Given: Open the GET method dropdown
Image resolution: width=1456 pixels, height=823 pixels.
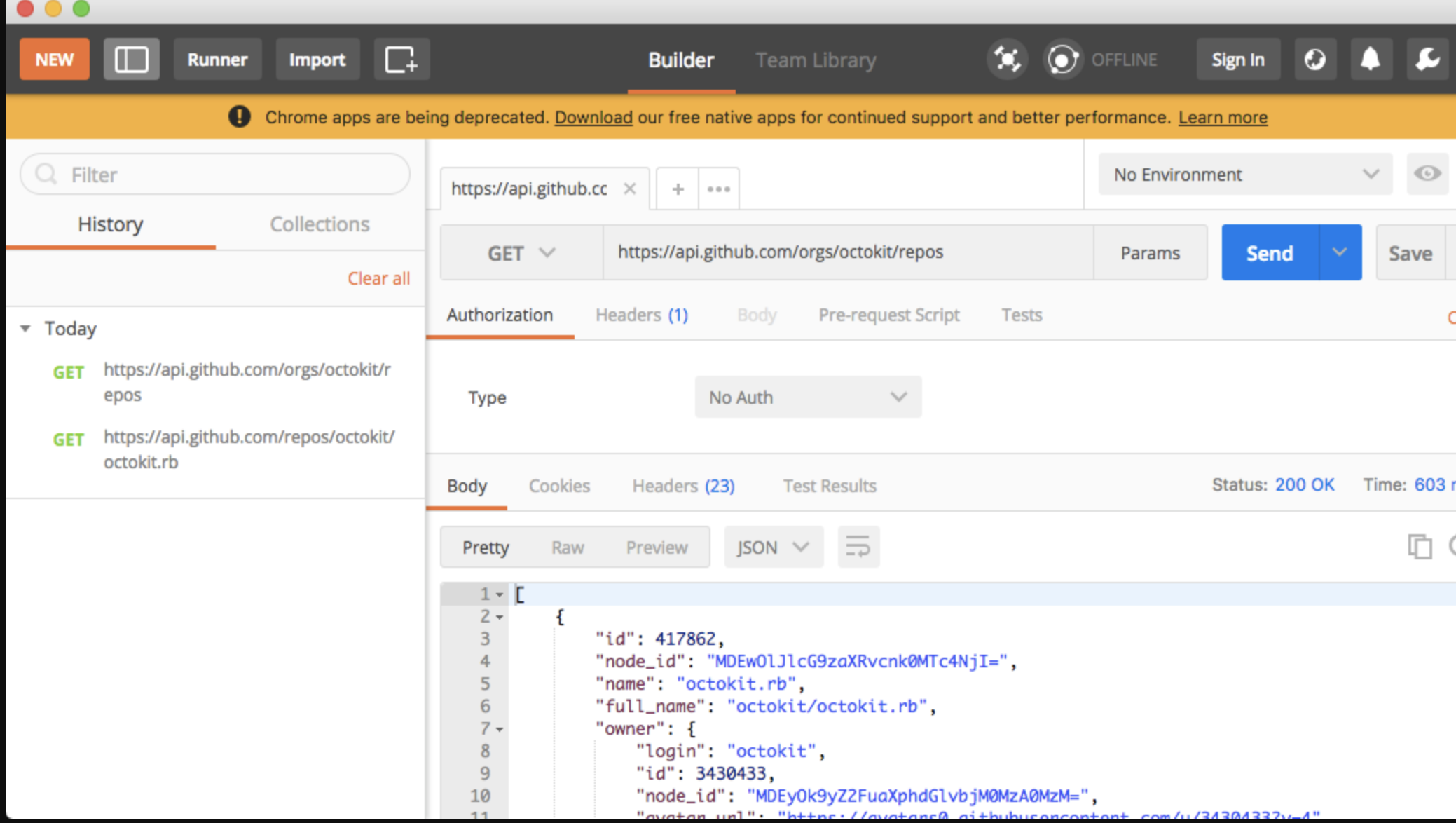Looking at the screenshot, I should (521, 253).
